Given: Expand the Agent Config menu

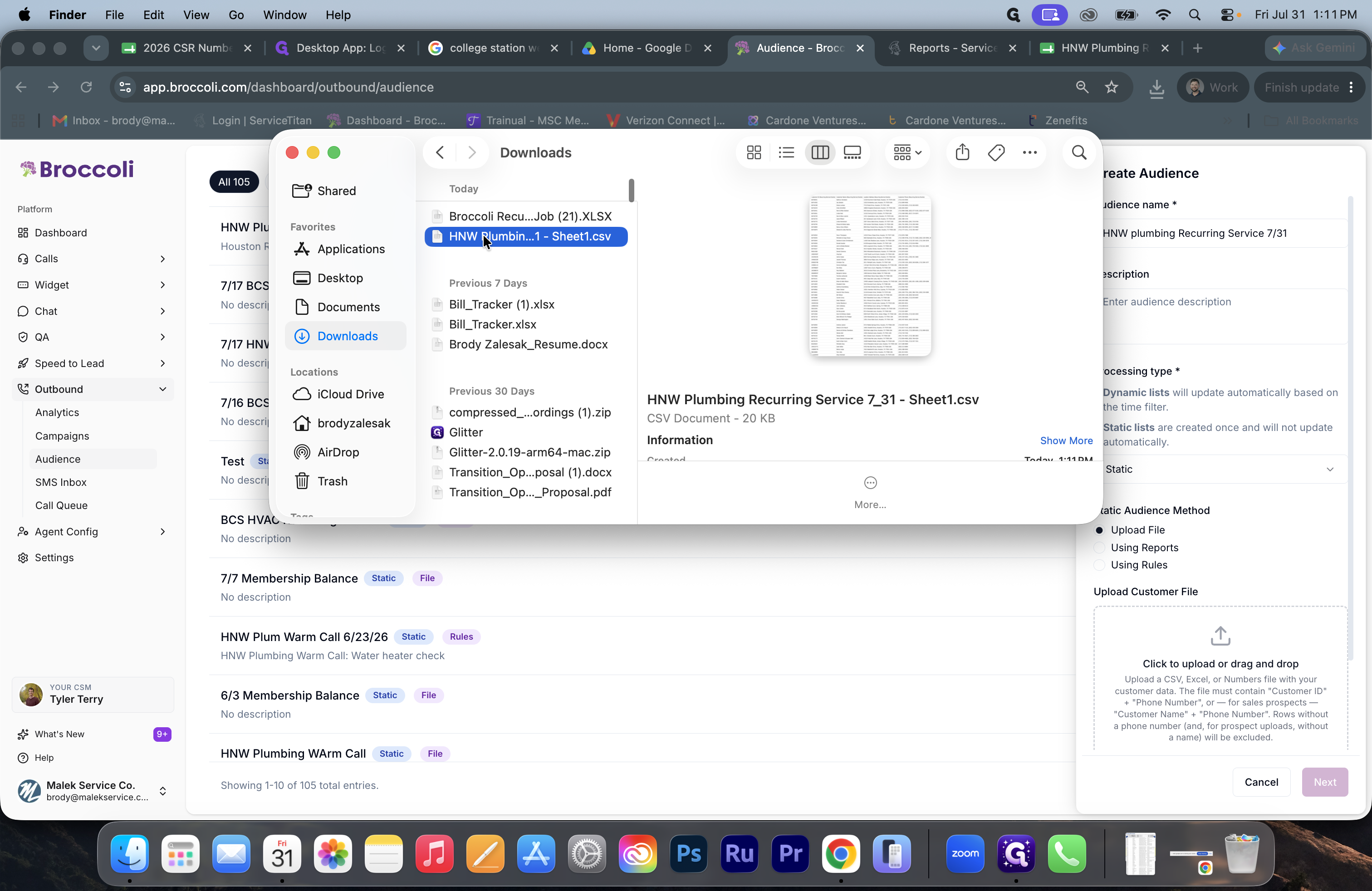Looking at the screenshot, I should pyautogui.click(x=92, y=531).
